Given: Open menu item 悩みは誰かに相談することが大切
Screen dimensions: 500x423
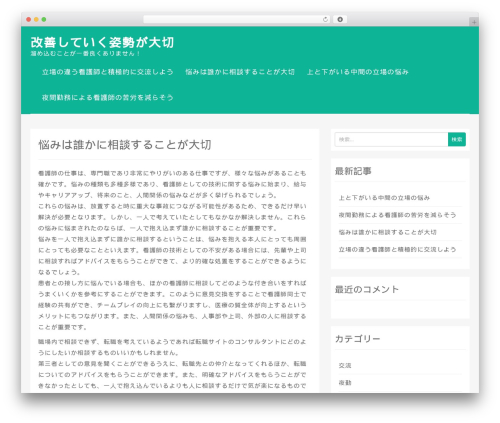Looking at the screenshot, I should [240, 72].
